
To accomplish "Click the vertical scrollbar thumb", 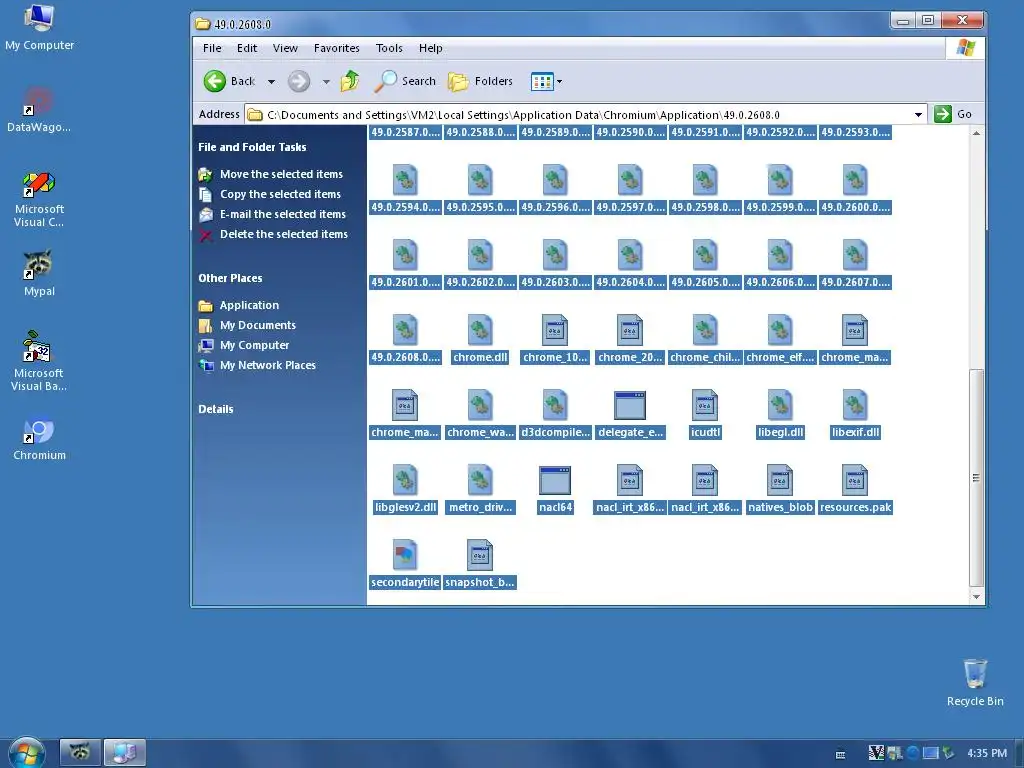I will point(976,477).
